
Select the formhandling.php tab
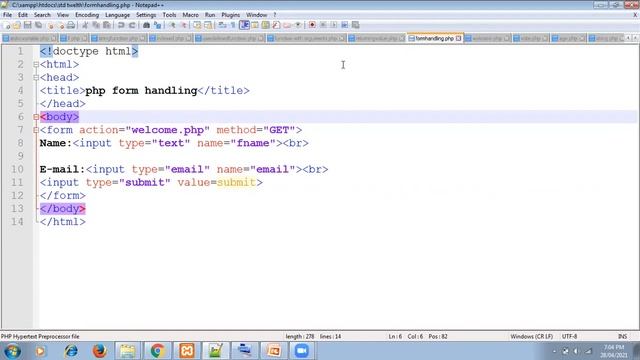(x=434, y=38)
